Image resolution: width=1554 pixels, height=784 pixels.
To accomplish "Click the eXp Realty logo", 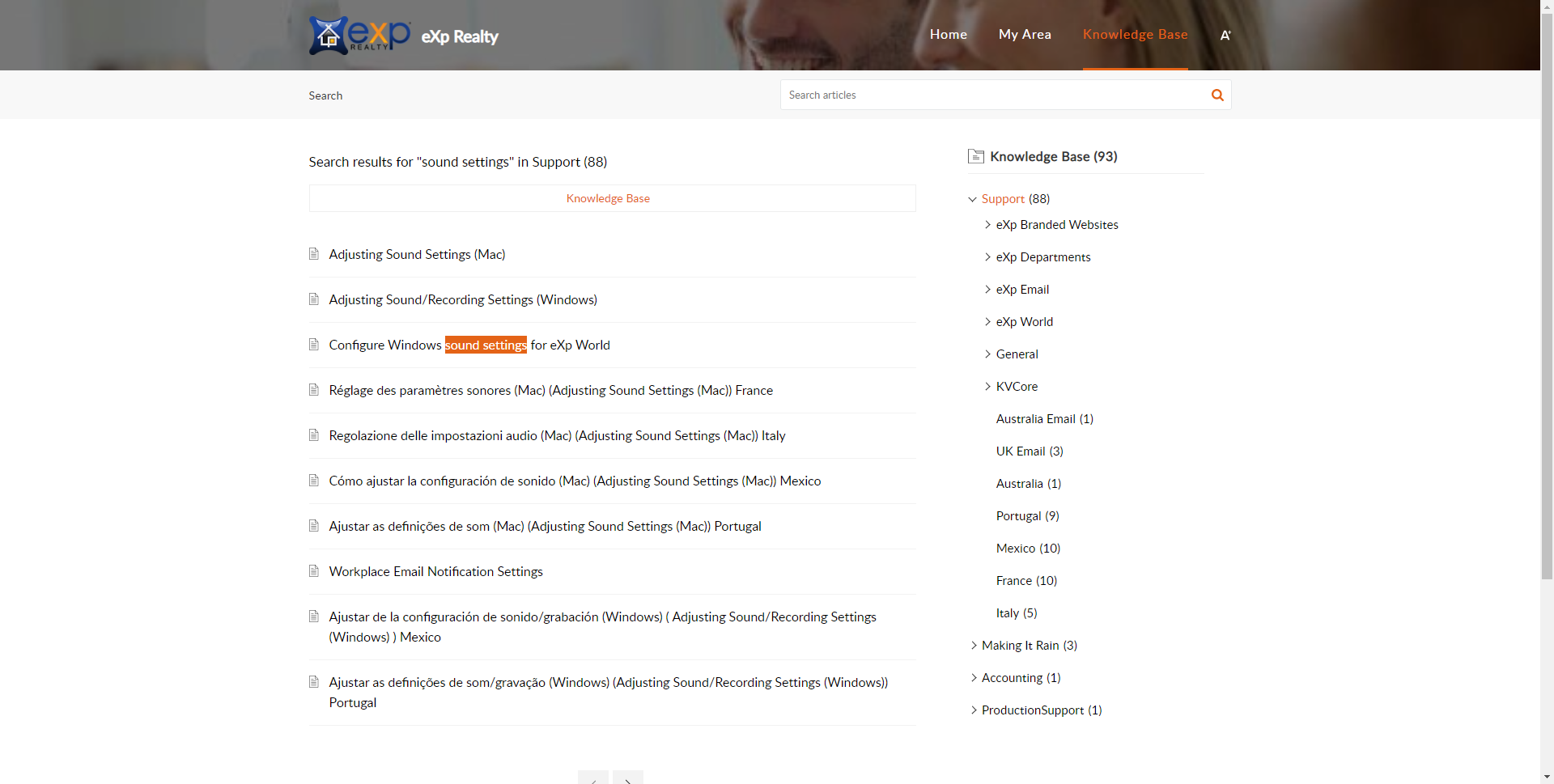I will coord(359,35).
